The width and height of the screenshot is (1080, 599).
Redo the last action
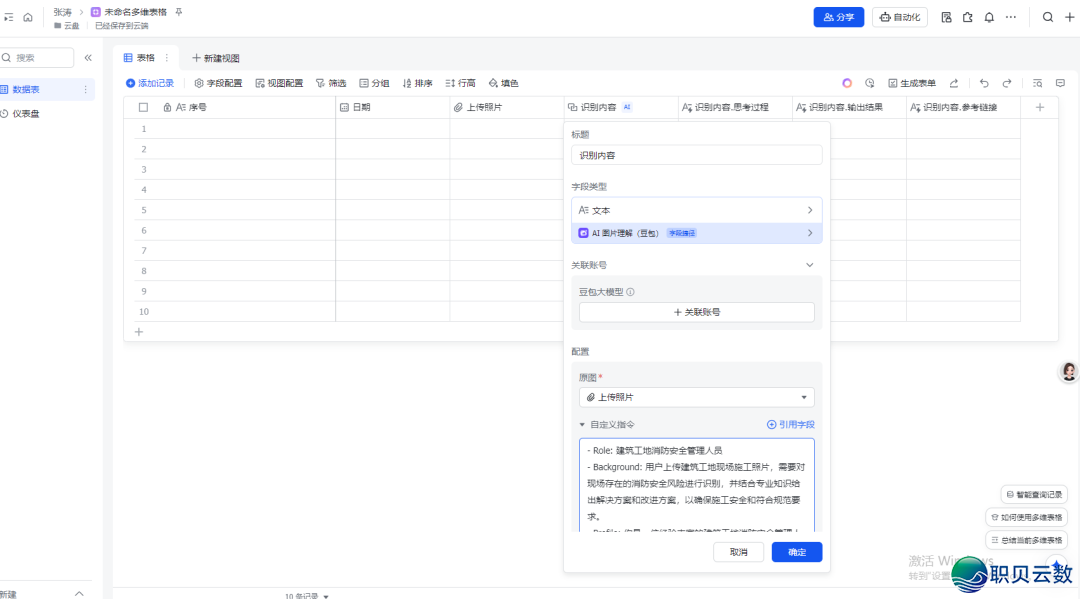click(x=1007, y=83)
